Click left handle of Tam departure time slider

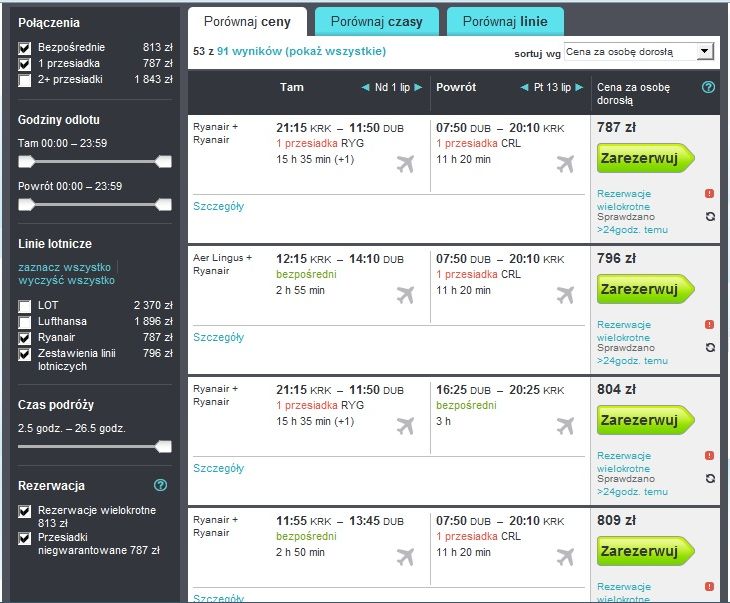point(26,162)
